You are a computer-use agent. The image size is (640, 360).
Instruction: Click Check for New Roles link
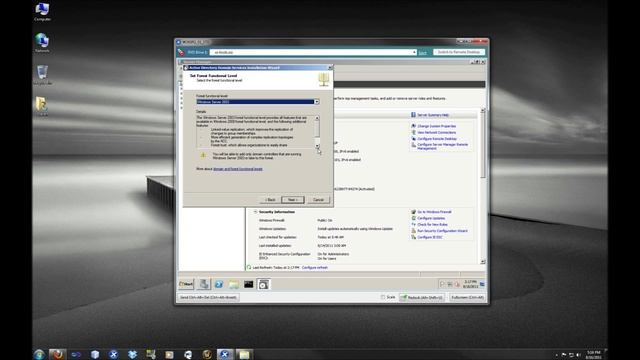coord(432,224)
